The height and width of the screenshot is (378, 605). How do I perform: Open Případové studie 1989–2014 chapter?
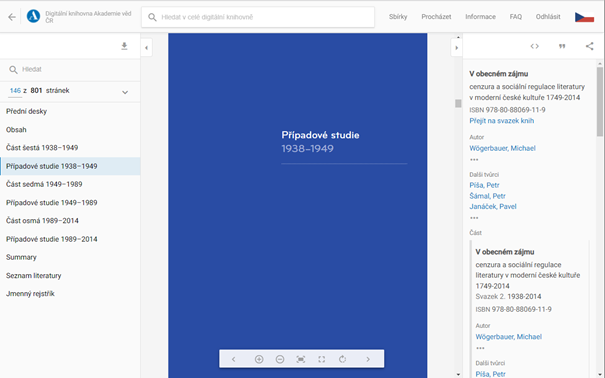point(70,239)
